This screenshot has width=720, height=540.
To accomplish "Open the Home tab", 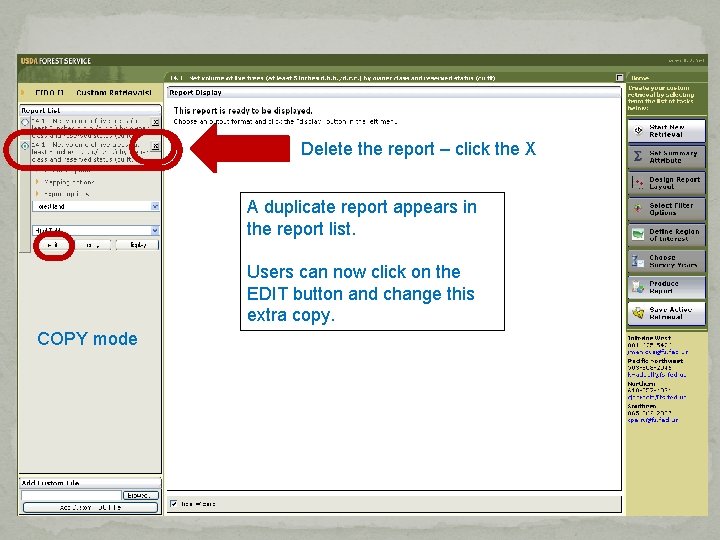I will [x=640, y=78].
